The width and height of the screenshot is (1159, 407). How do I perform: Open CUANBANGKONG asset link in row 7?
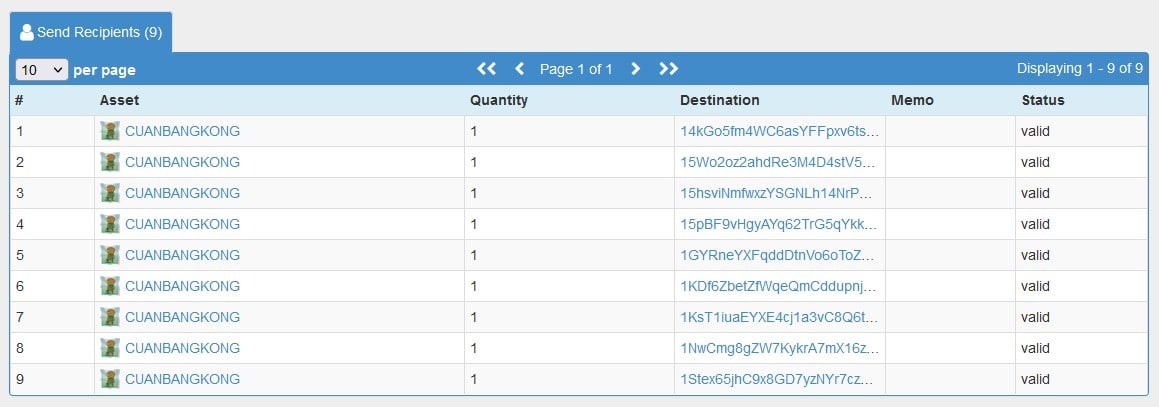[x=183, y=317]
